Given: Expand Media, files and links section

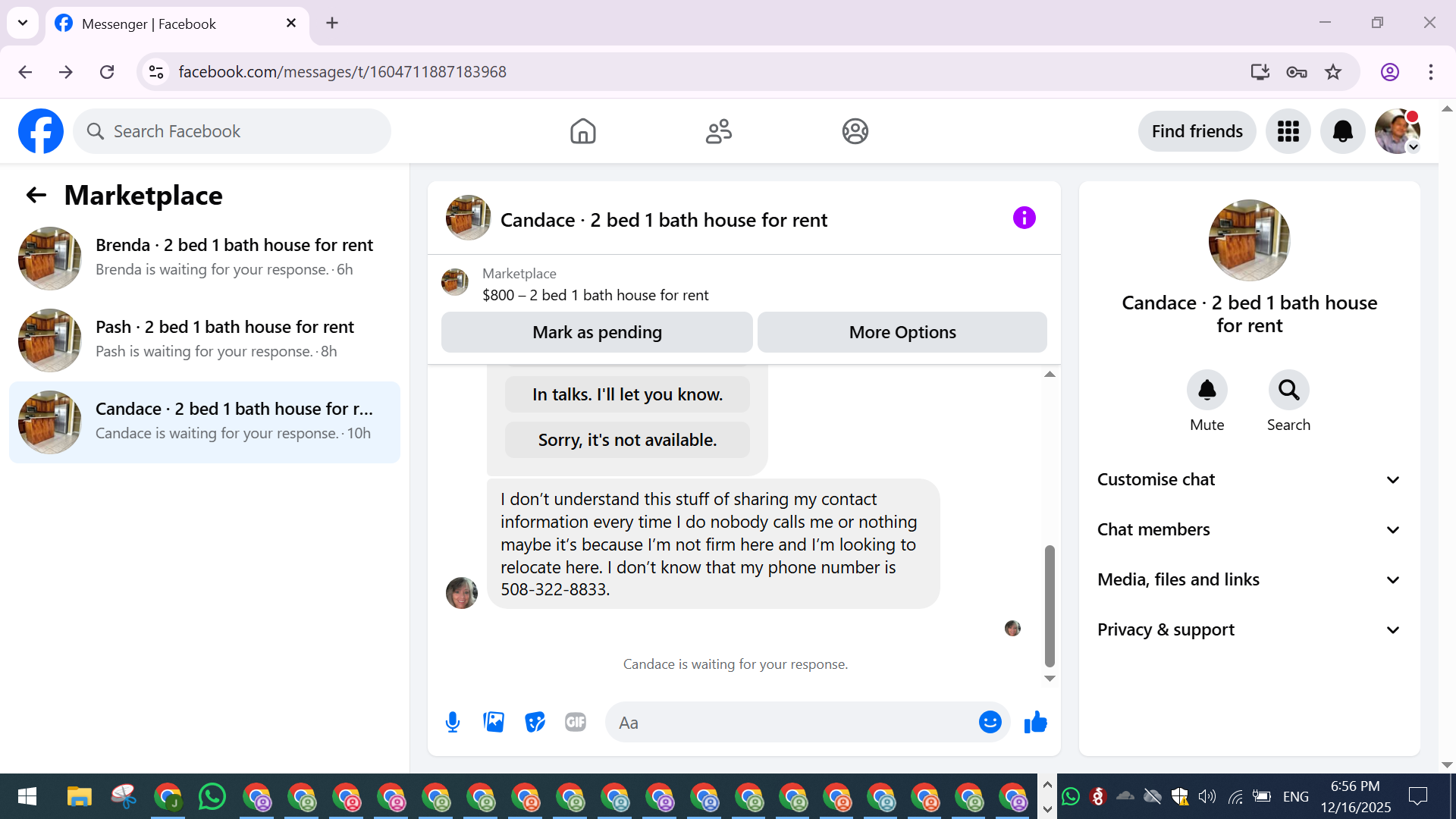Looking at the screenshot, I should pyautogui.click(x=1249, y=580).
